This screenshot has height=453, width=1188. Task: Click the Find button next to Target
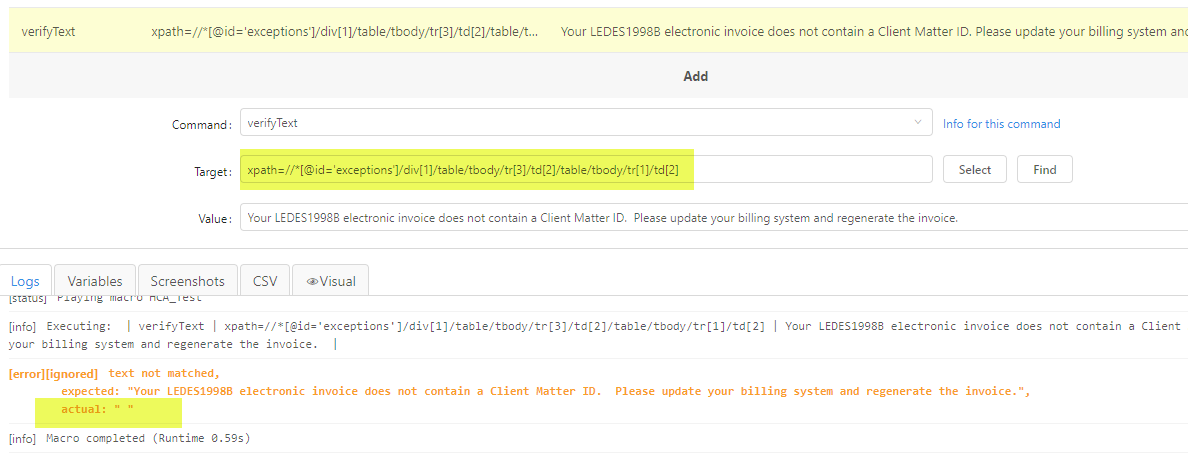click(x=1045, y=170)
